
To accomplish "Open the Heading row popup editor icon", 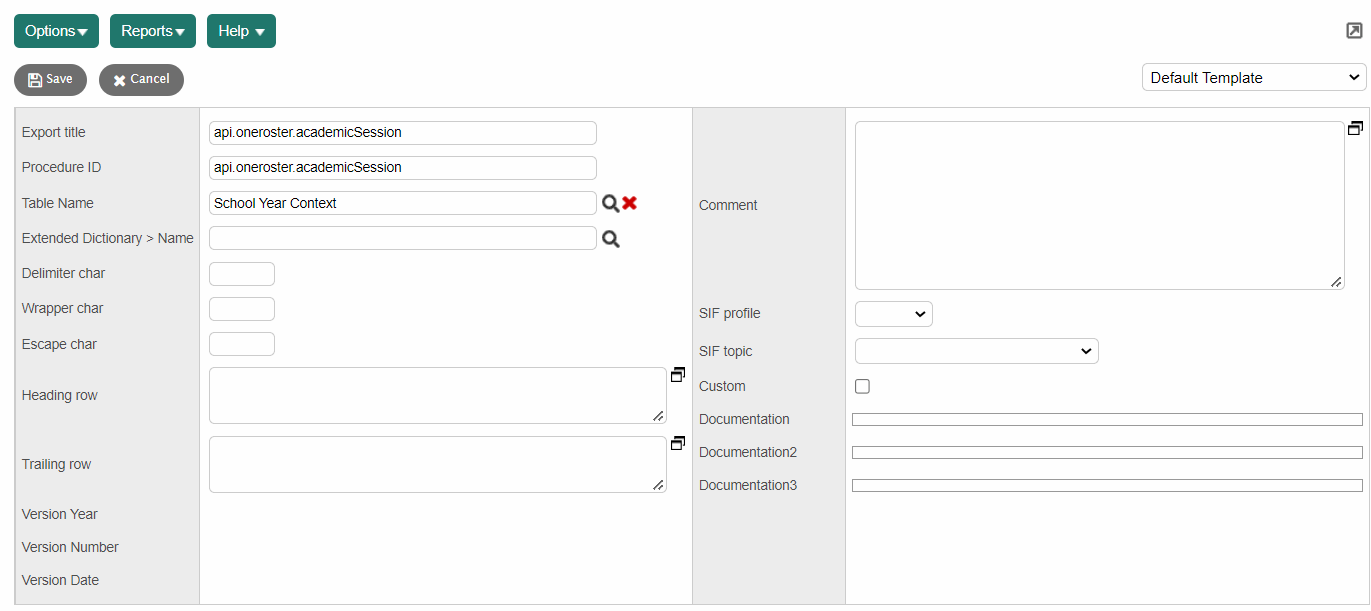I will 678,374.
